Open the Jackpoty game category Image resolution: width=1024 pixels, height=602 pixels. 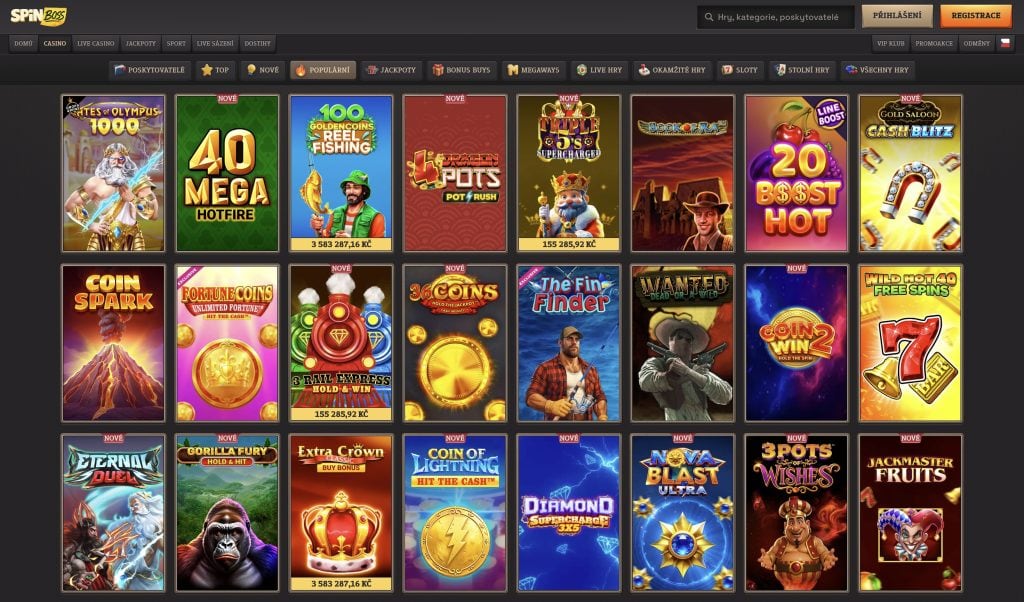coord(391,70)
